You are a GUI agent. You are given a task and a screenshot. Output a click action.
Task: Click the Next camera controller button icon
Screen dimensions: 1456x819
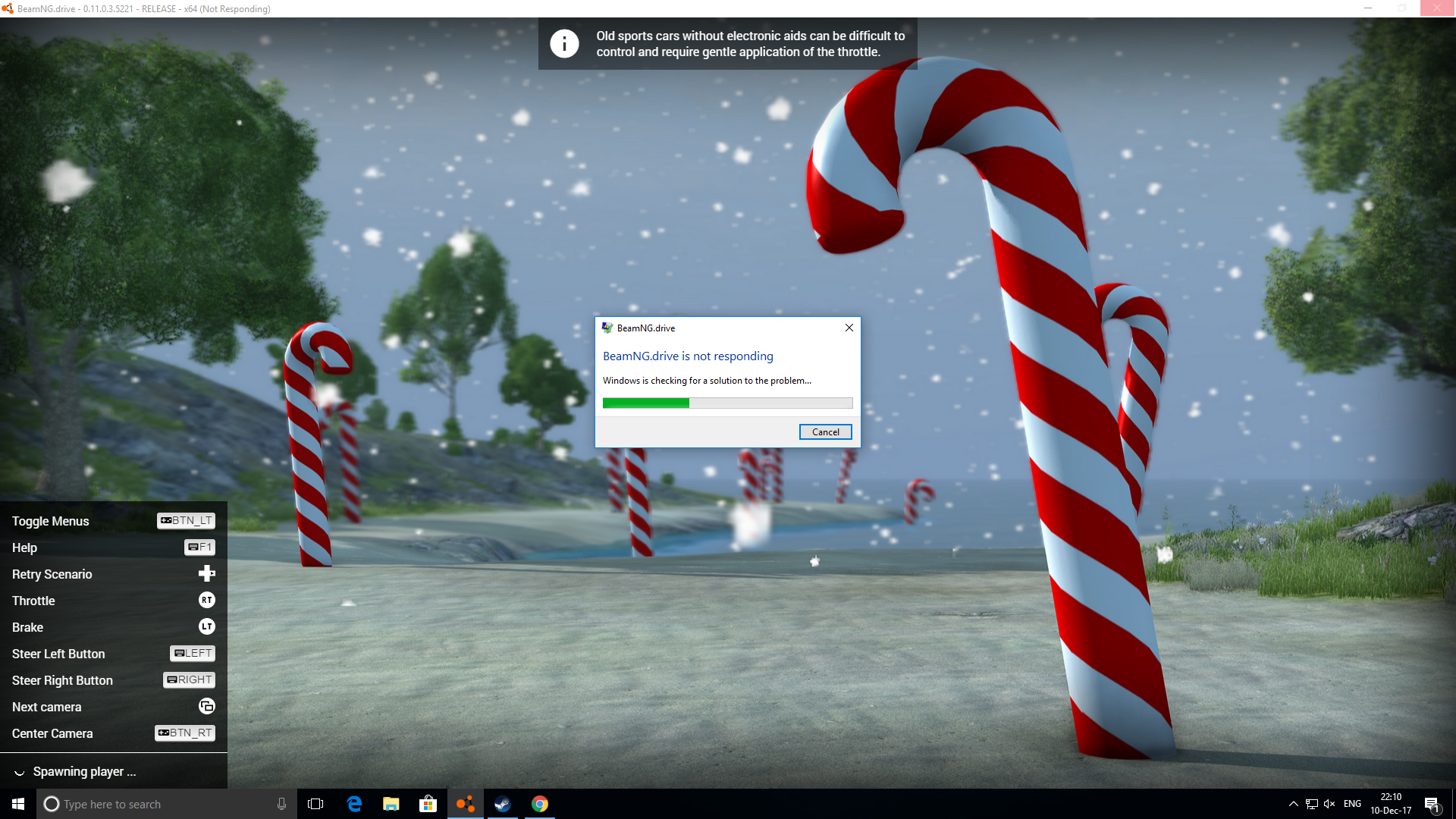click(206, 706)
